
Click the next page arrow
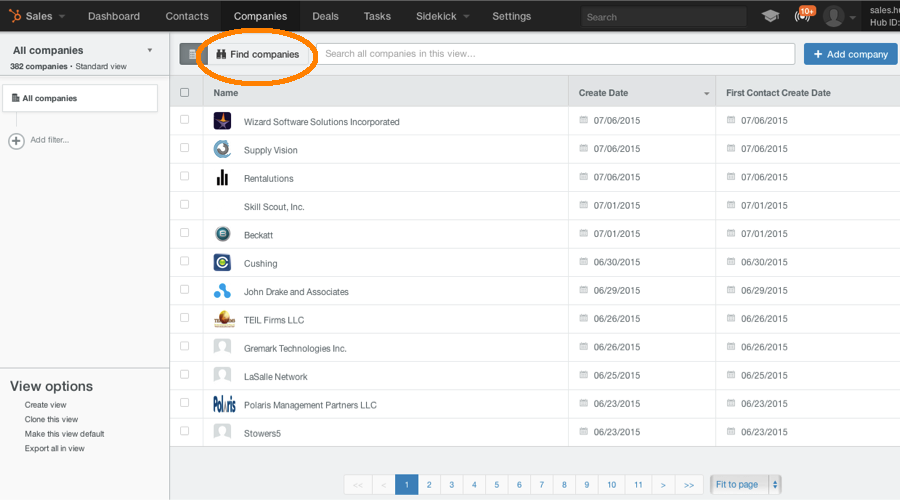663,485
